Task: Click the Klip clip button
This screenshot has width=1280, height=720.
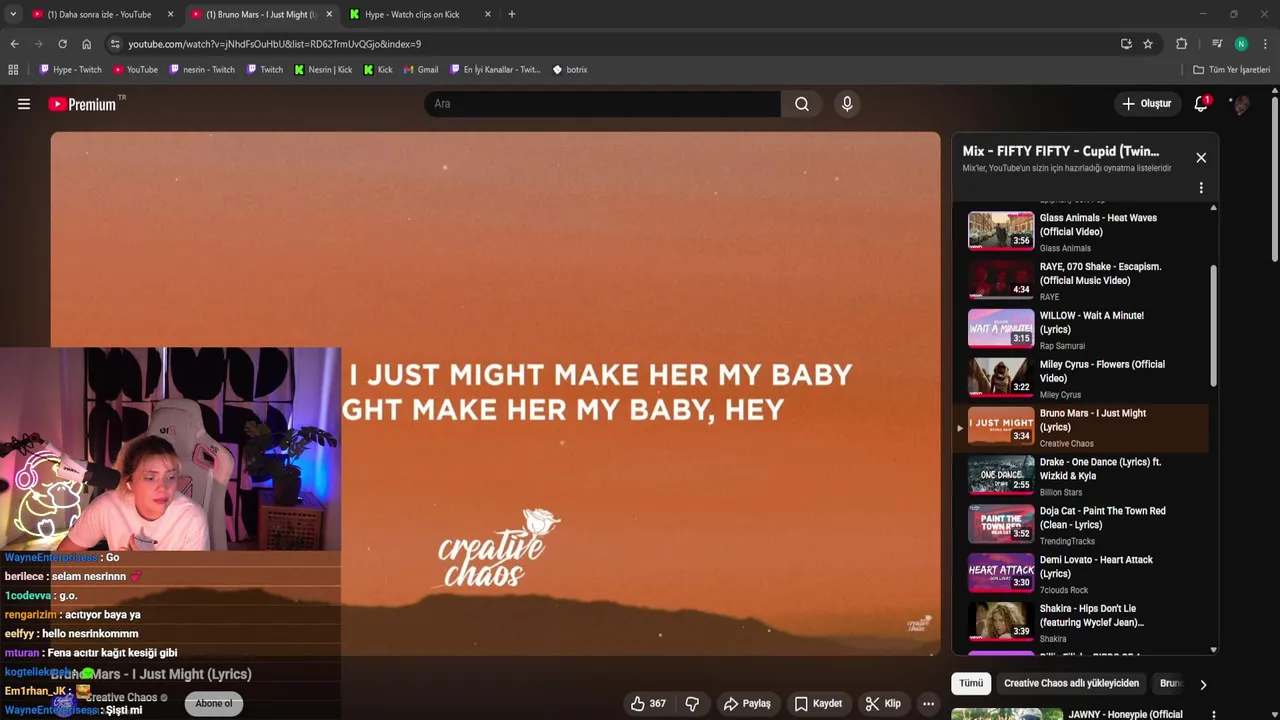Action: click(x=883, y=704)
